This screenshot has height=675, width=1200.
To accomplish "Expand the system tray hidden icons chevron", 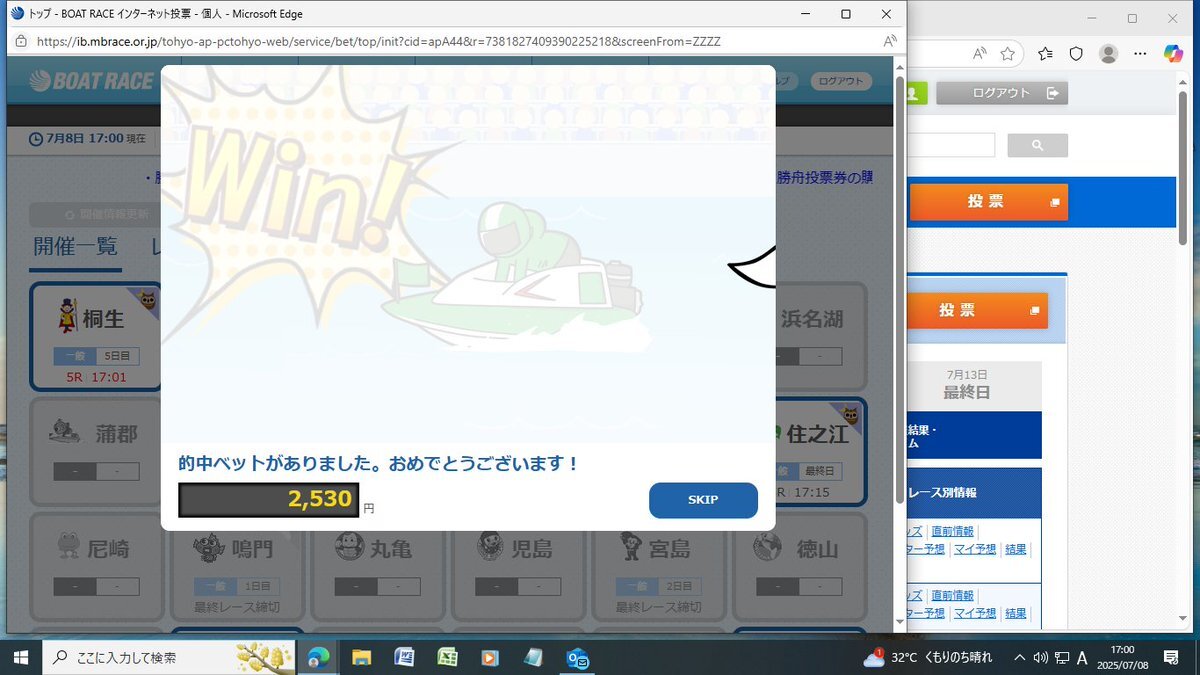I will click(1019, 657).
